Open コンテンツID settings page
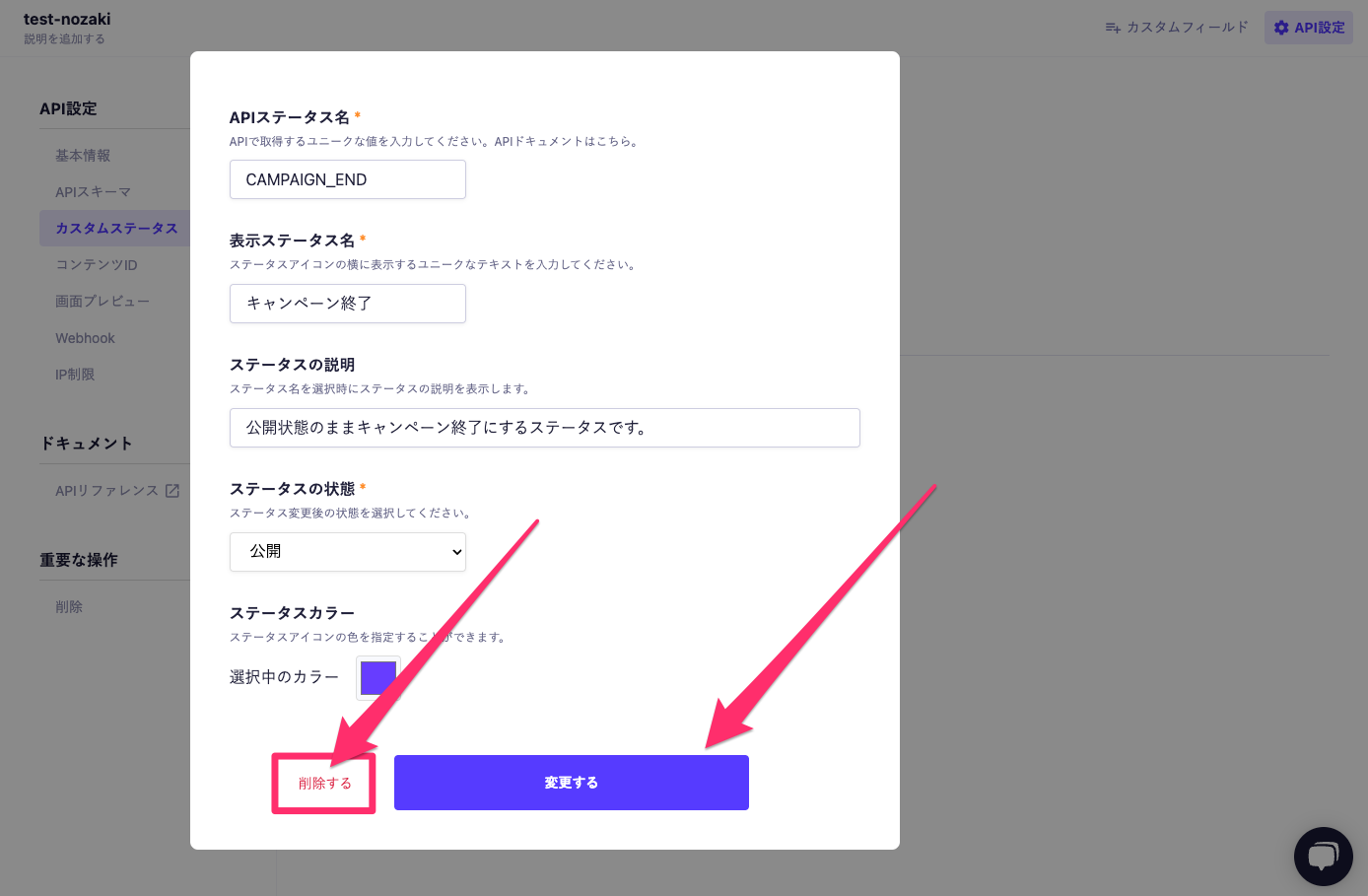Screen dimensions: 1368x896 (96, 265)
